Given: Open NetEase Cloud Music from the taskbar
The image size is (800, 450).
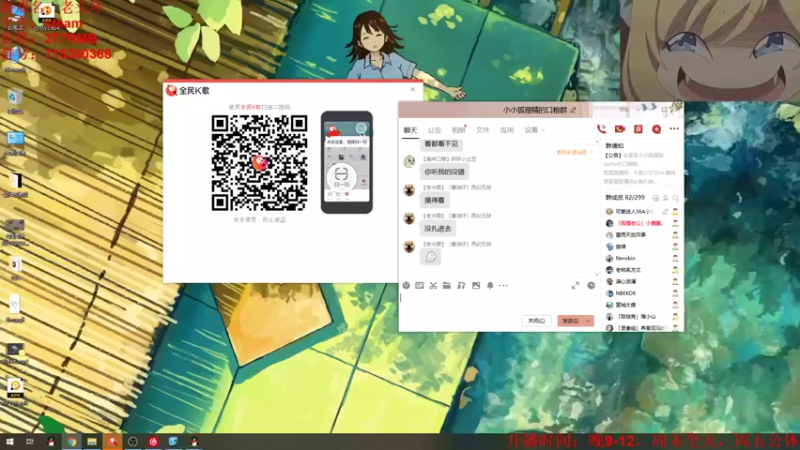Looking at the screenshot, I should 153,441.
